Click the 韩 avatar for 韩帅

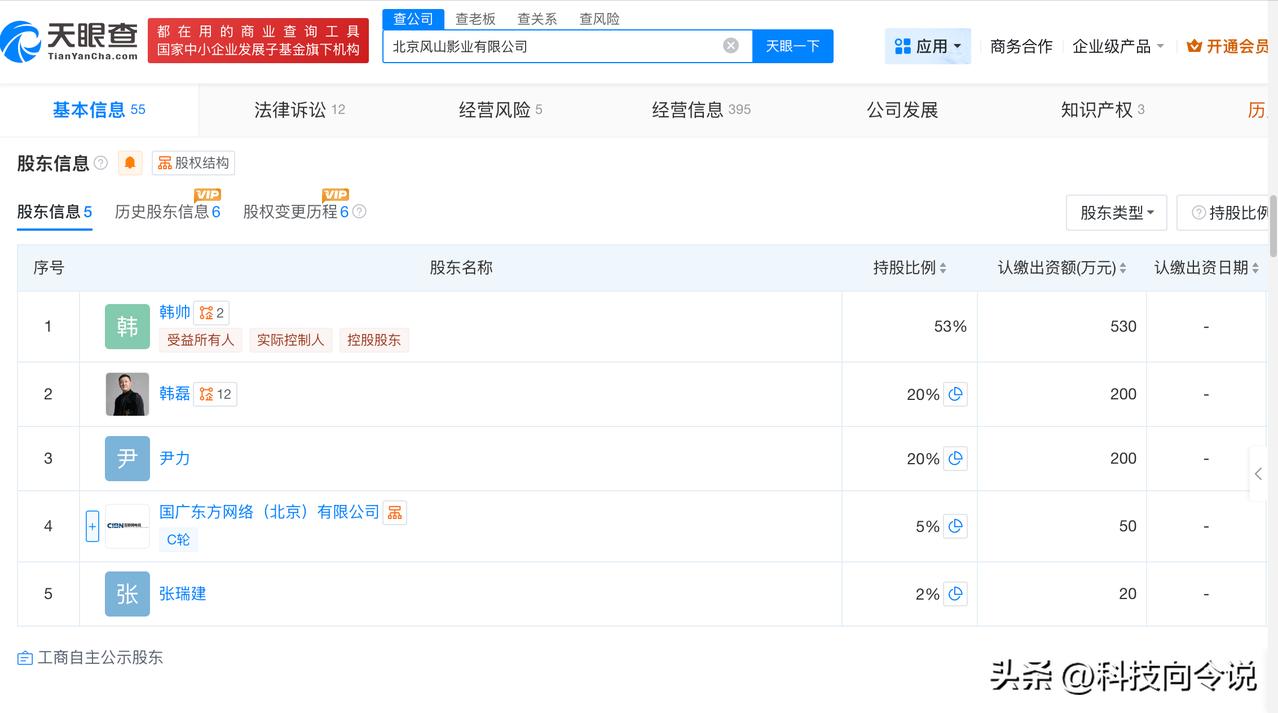127,326
